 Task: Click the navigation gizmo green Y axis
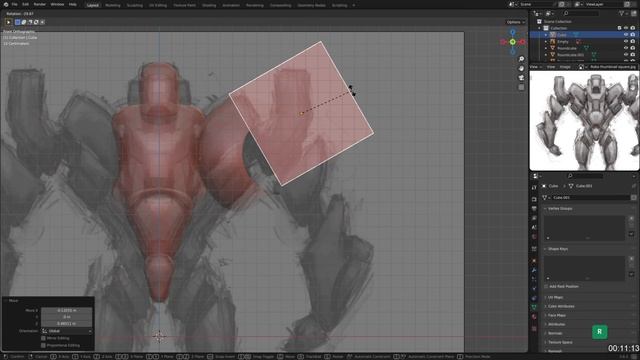pos(513,42)
